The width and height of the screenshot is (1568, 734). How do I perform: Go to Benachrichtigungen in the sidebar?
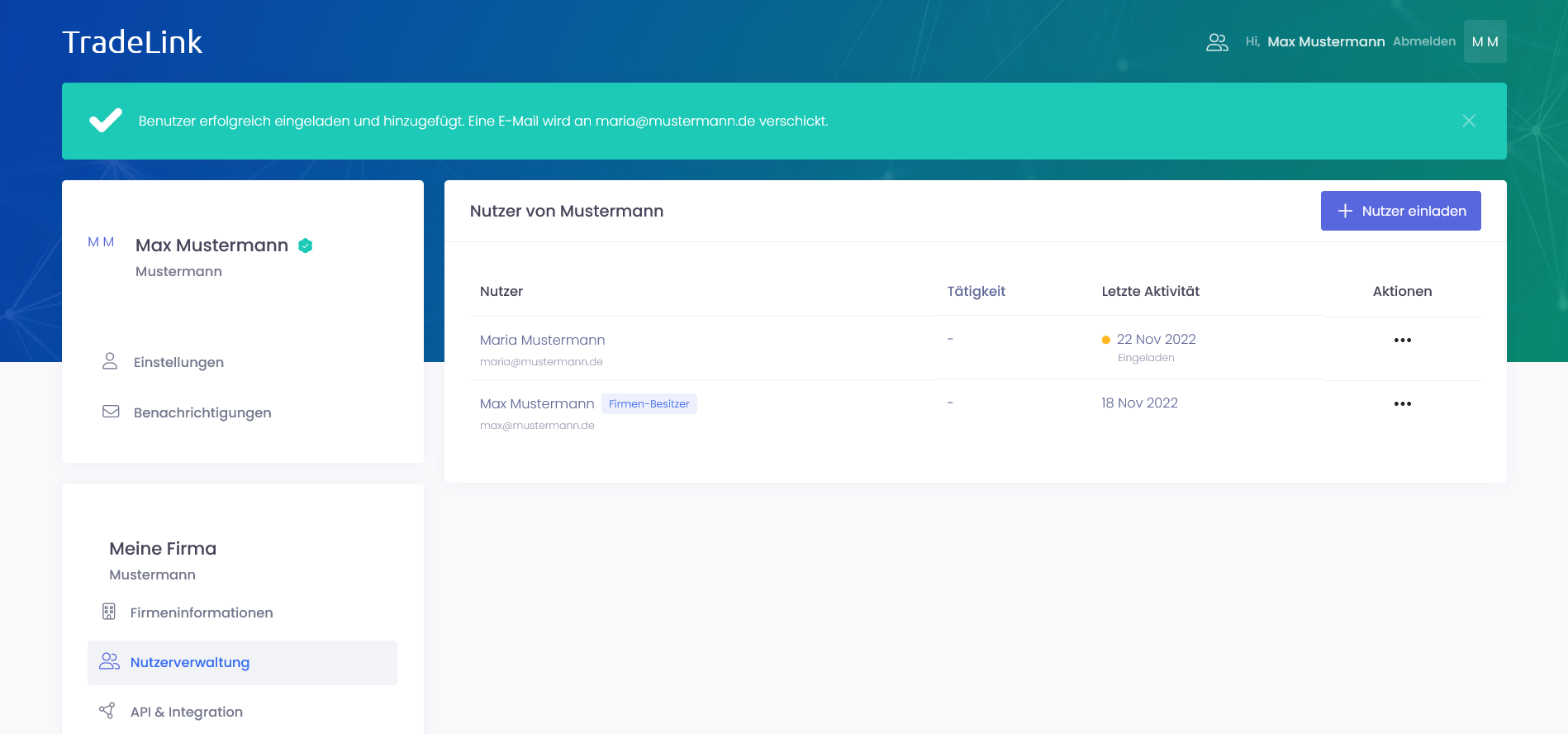[x=202, y=412]
